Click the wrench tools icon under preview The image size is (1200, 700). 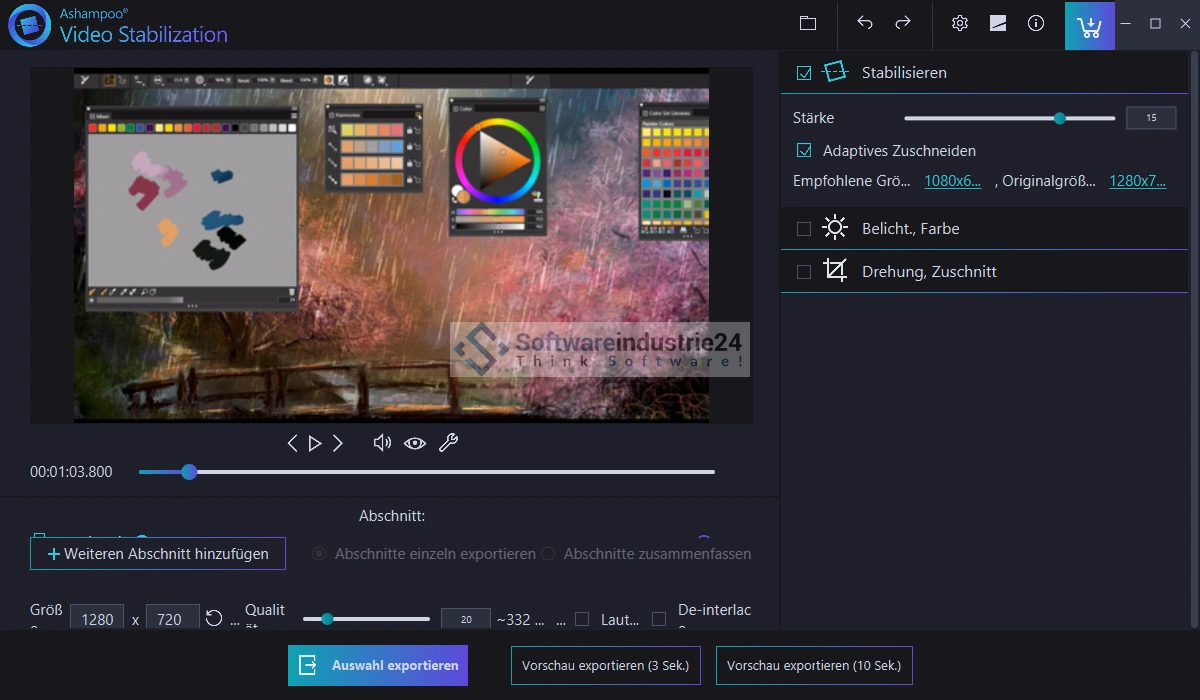point(448,443)
